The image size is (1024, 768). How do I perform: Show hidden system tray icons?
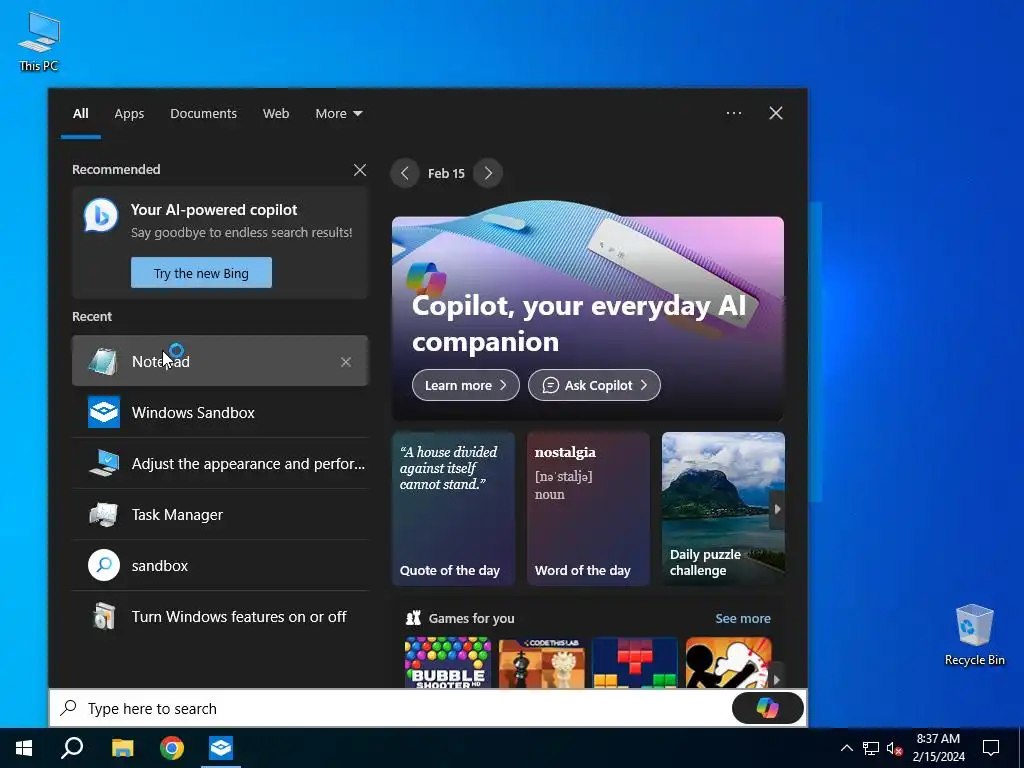pos(846,748)
